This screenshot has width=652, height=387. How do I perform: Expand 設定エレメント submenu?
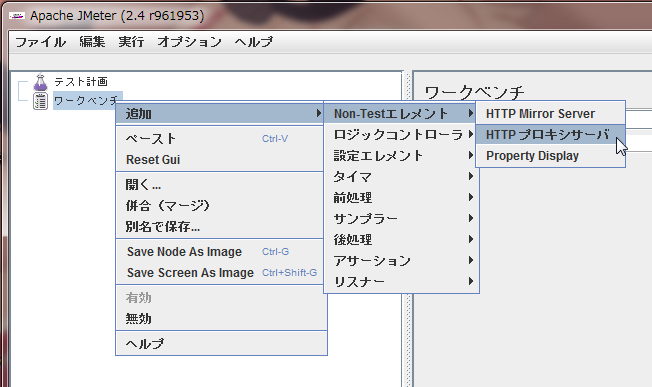pyautogui.click(x=400, y=155)
